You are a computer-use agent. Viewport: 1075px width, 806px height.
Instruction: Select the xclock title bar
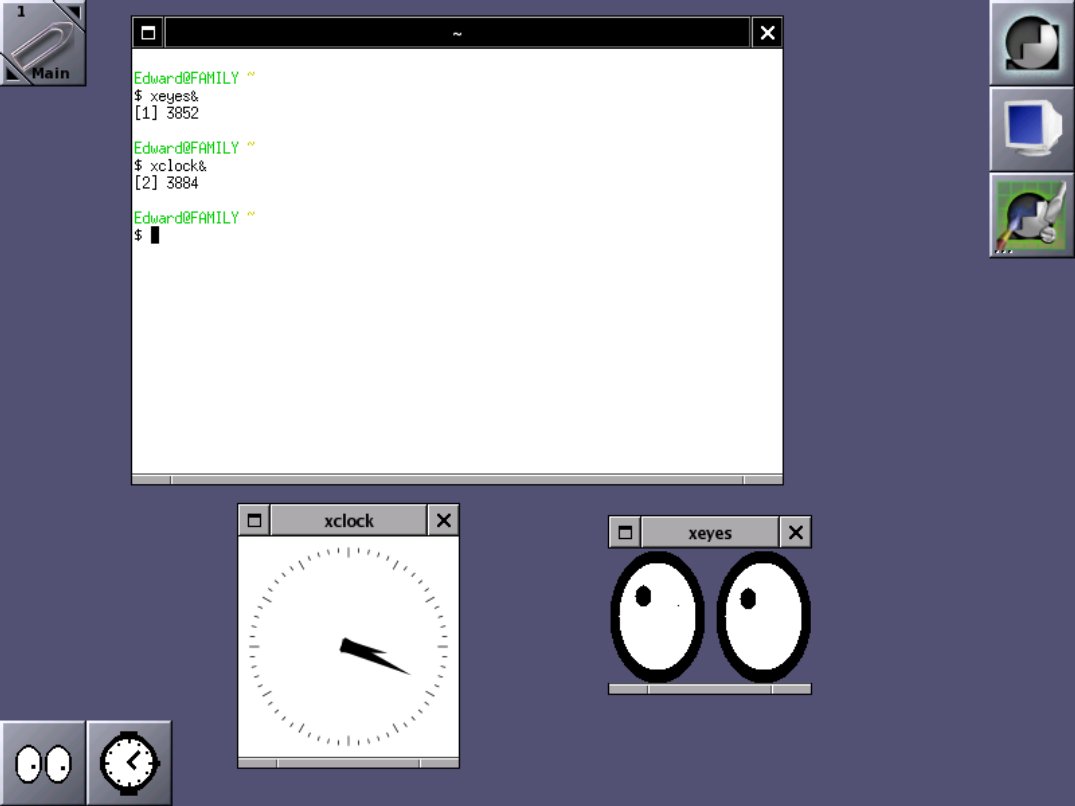tap(349, 519)
